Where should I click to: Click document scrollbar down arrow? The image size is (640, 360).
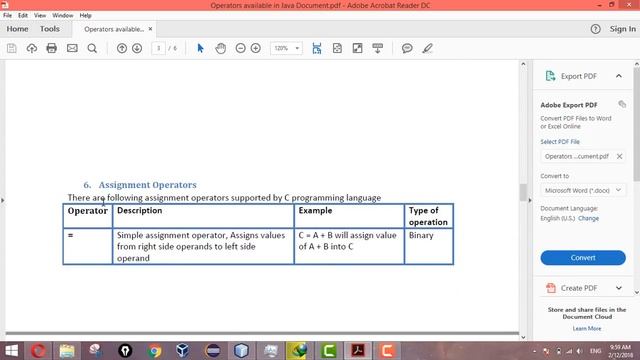(x=523, y=337)
